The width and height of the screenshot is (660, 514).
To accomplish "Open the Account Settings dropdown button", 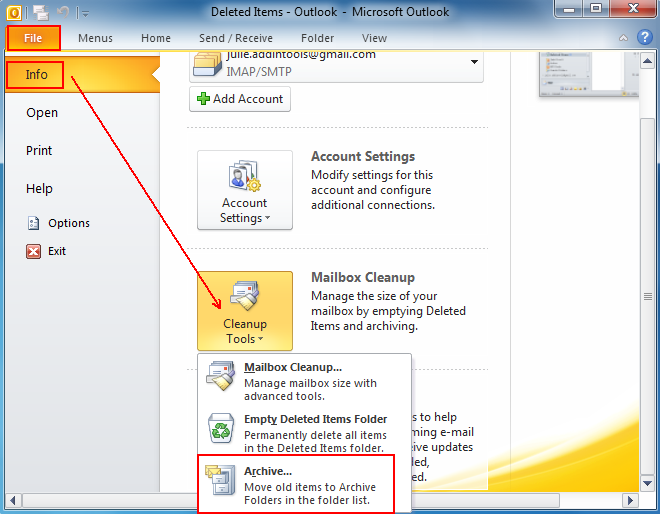I will tap(244, 190).
